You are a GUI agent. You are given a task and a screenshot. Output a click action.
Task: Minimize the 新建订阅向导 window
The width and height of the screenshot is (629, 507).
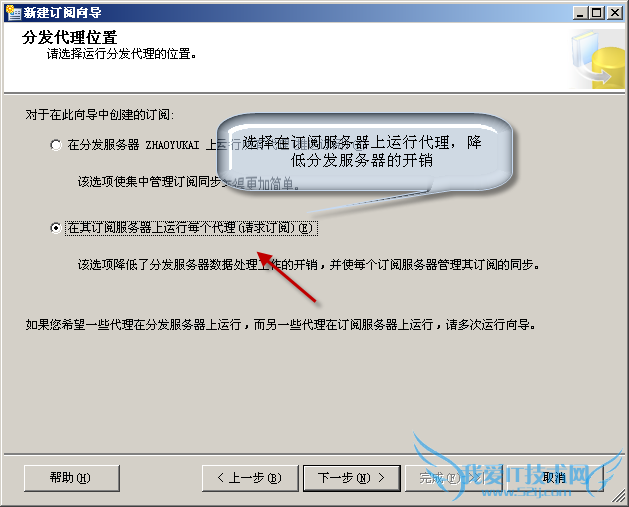pos(580,13)
